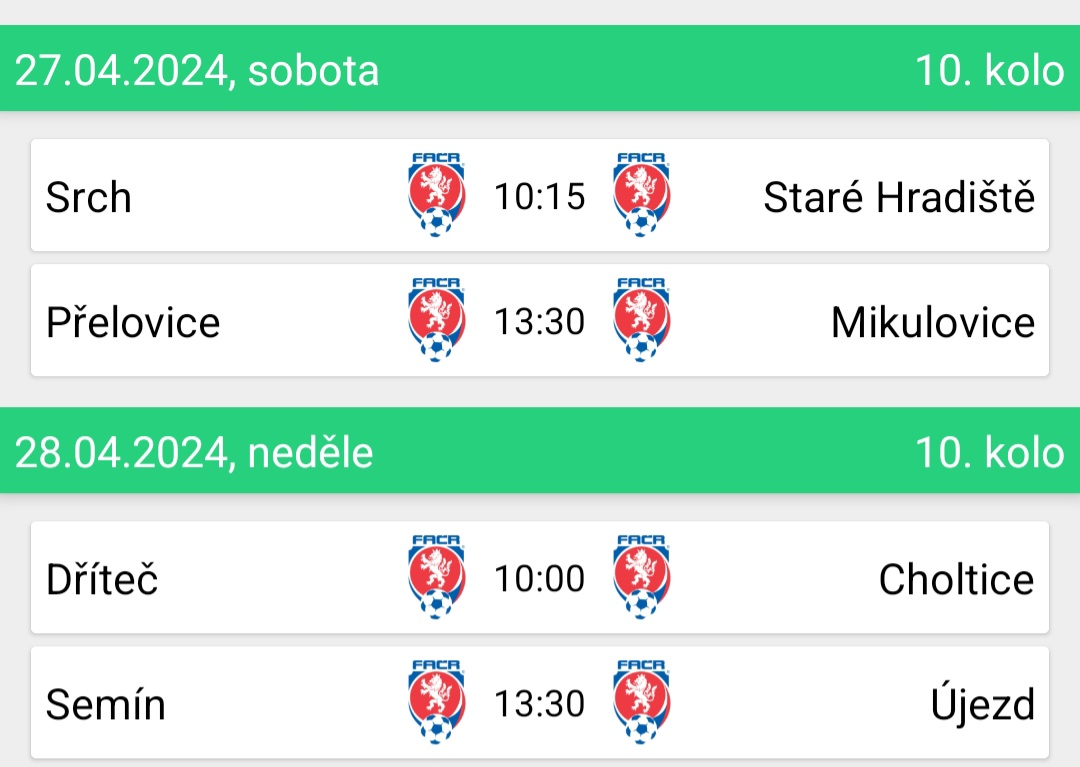Select the Mikulovice team name

coord(933,322)
